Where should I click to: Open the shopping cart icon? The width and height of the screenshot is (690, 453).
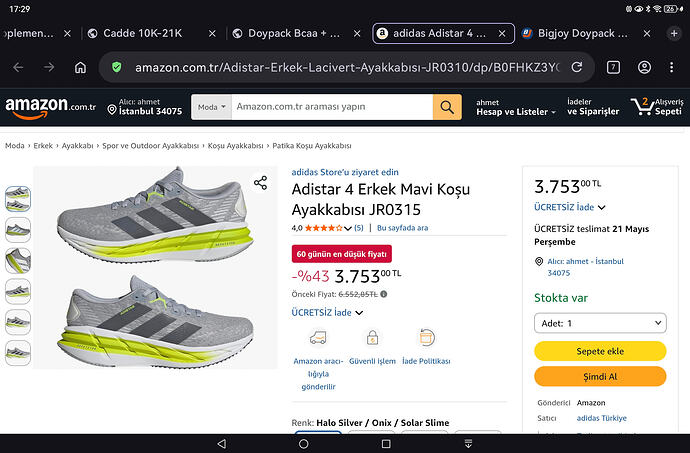click(642, 107)
